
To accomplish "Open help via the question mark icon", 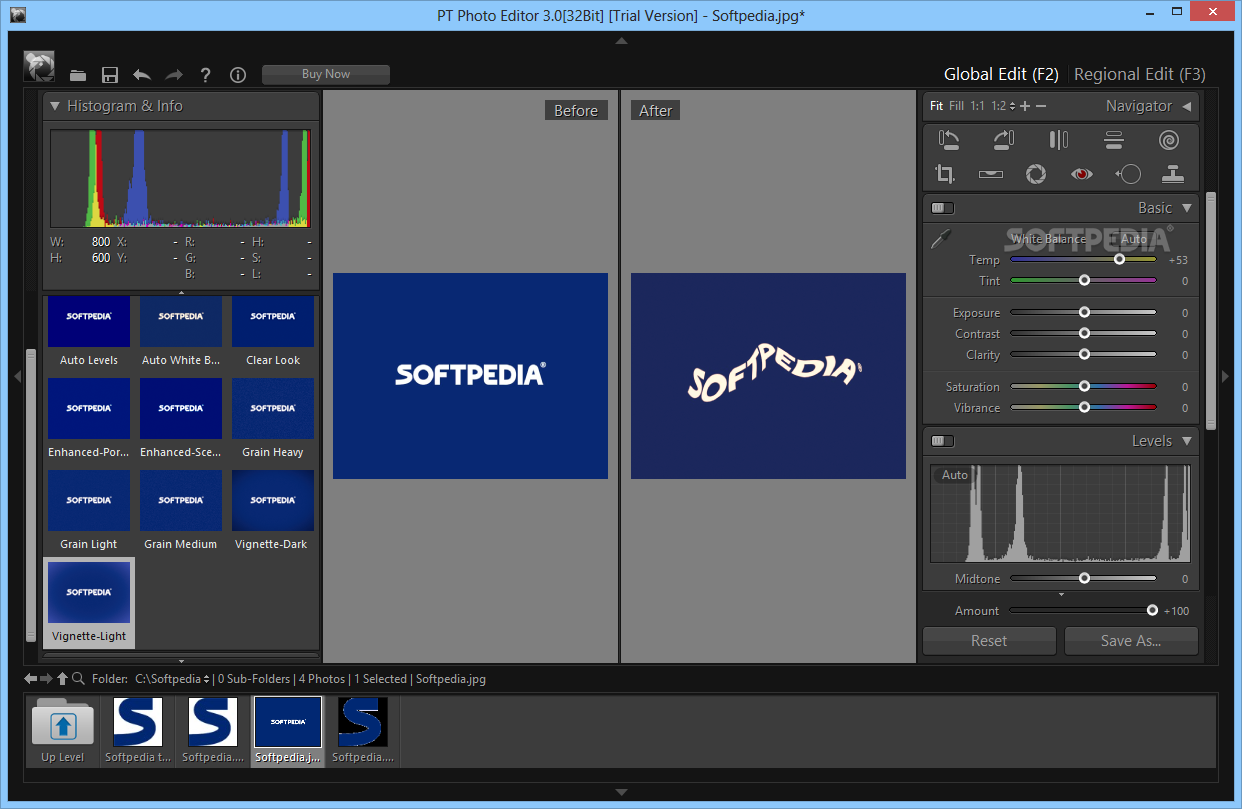I will [x=206, y=75].
